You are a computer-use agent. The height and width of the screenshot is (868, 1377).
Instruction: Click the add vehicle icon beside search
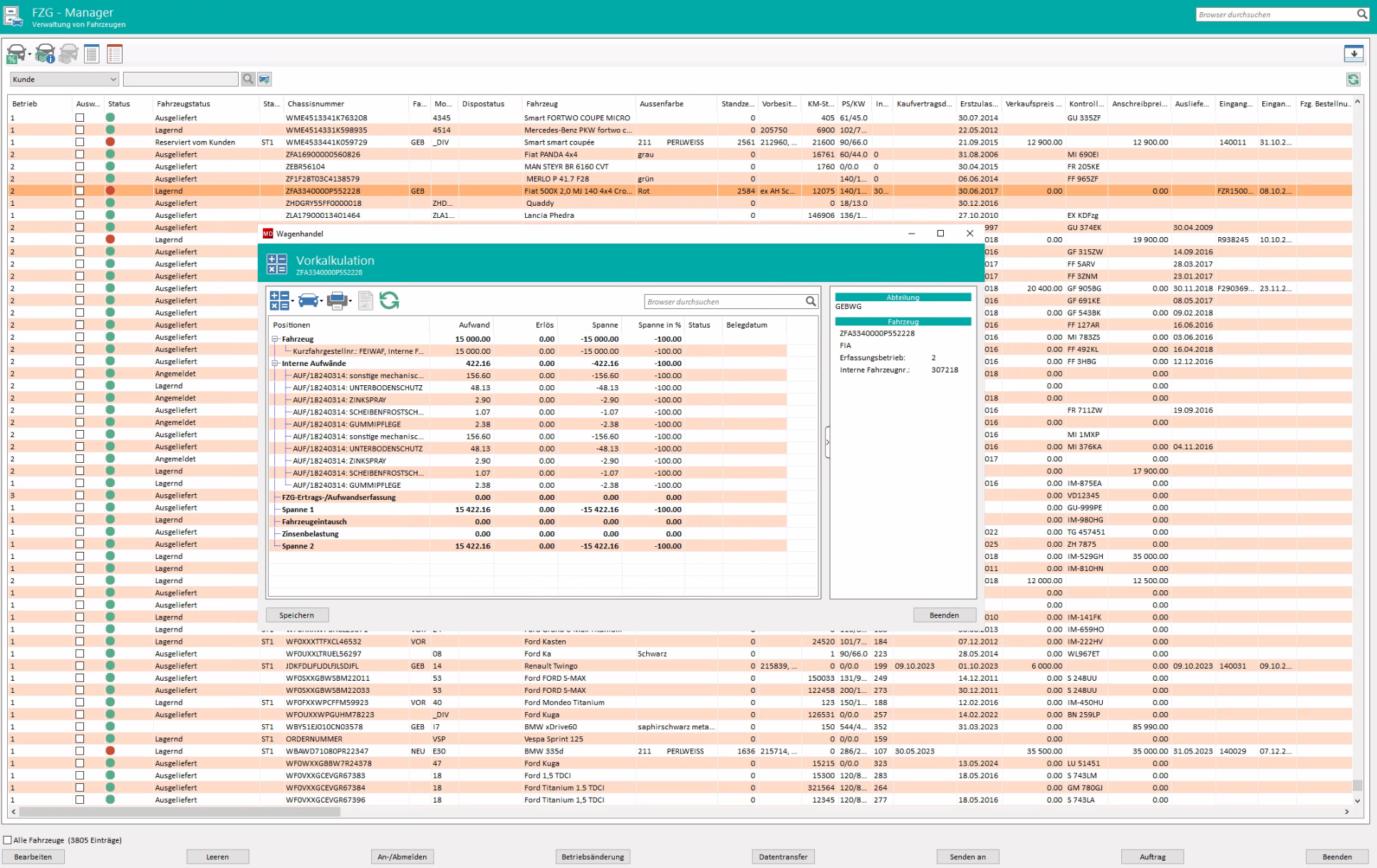click(264, 79)
